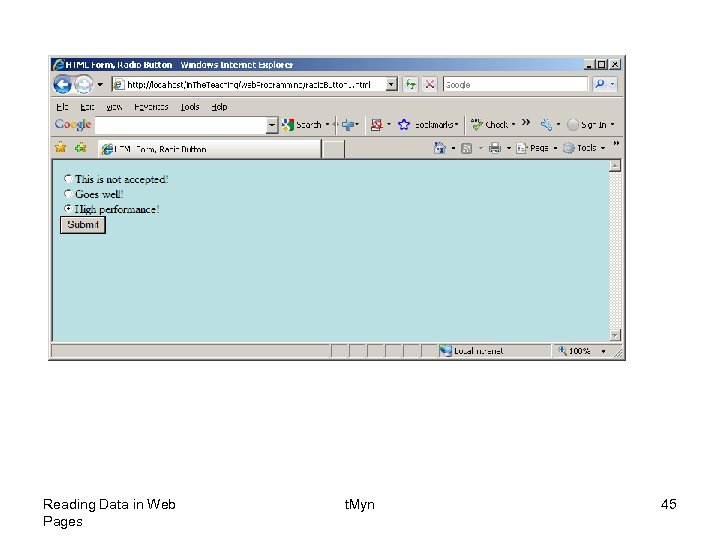Image resolution: width=720 pixels, height=540 pixels.
Task: Open the zoom level dropdown arrow
Action: (x=603, y=351)
